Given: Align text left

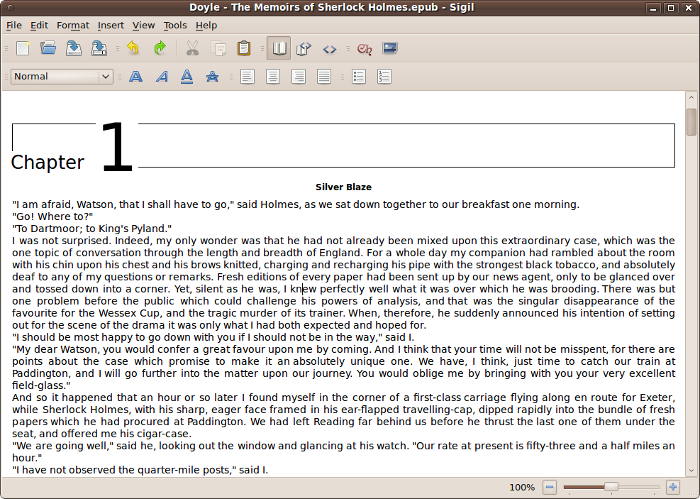Looking at the screenshot, I should tap(247, 77).
